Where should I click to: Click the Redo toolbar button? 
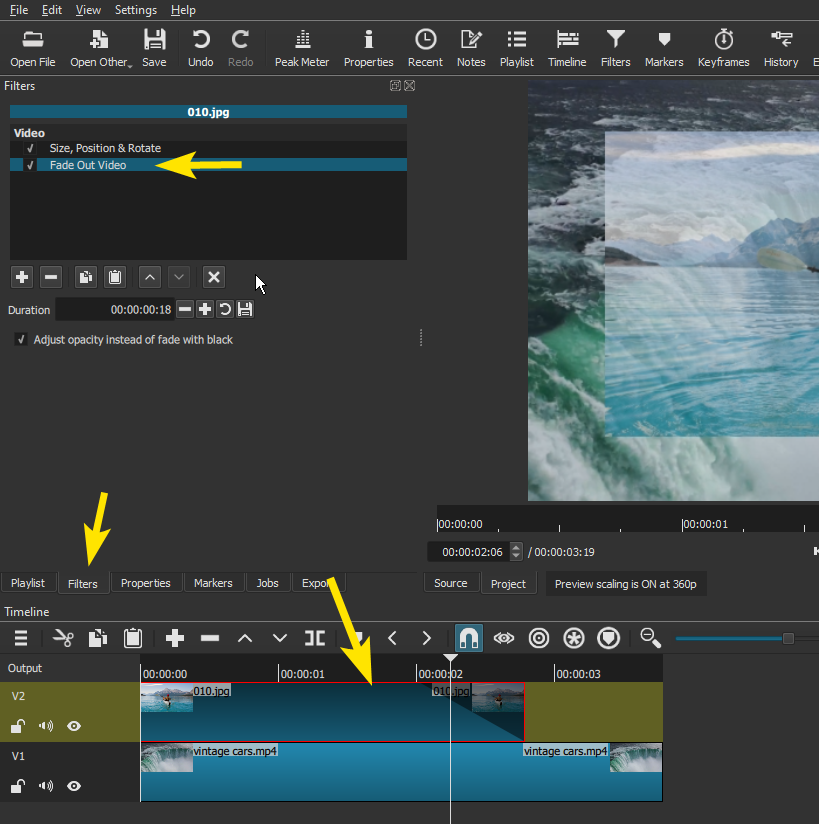point(240,49)
